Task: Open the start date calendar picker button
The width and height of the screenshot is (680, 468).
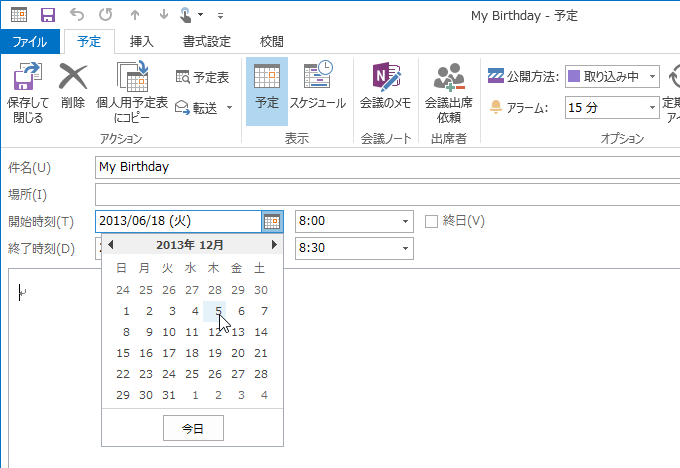Action: 272,221
